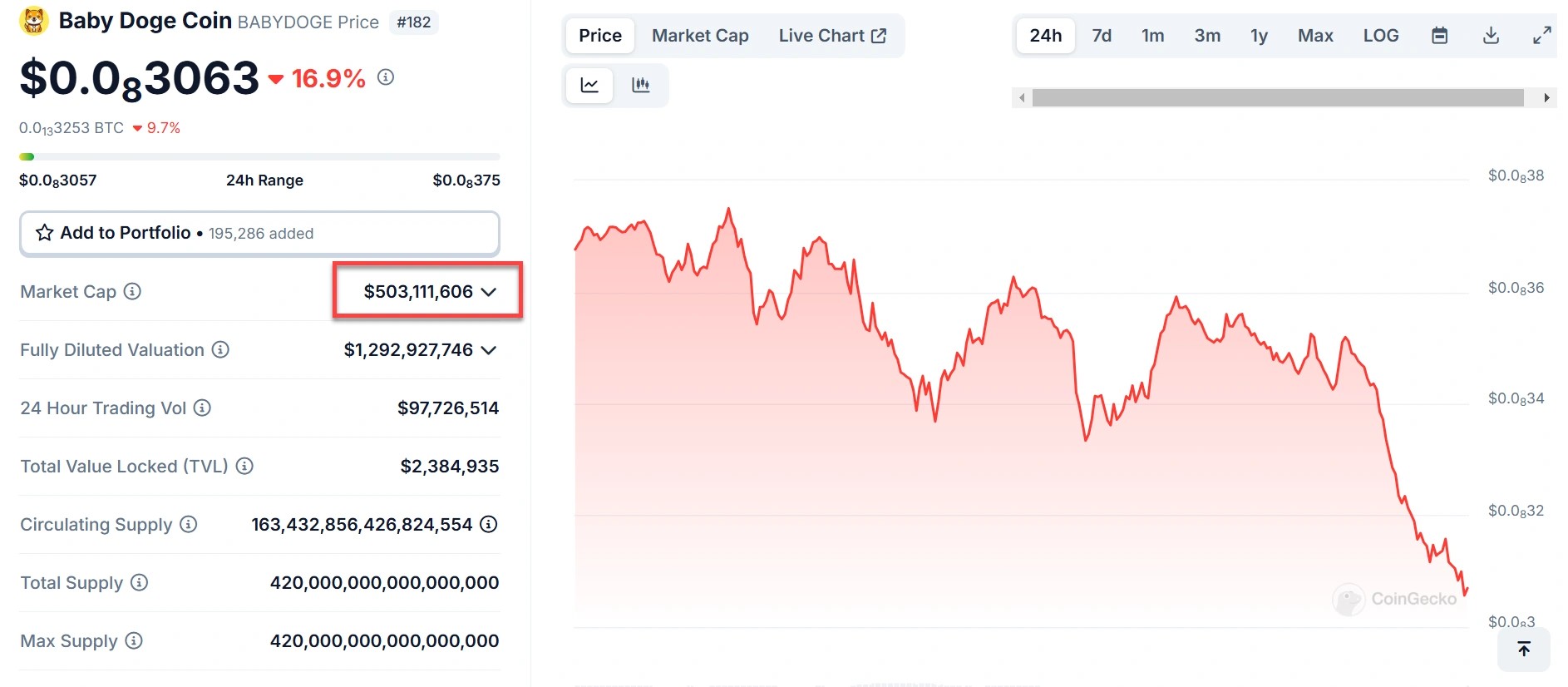The height and width of the screenshot is (687, 1568).
Task: Select the 1y time range
Action: (x=1259, y=36)
